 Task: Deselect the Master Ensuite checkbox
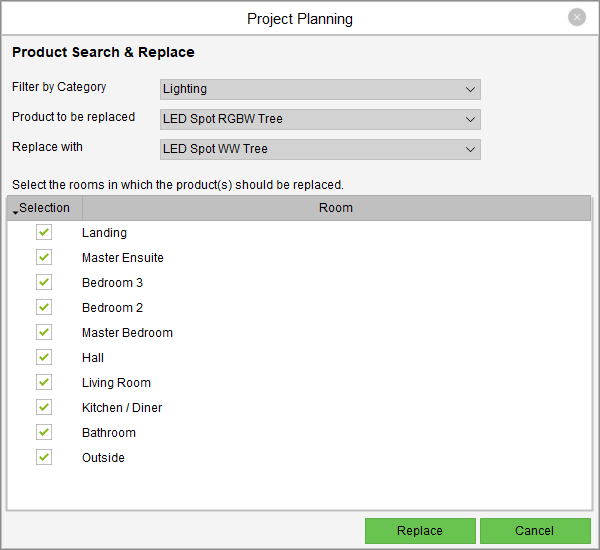click(44, 257)
